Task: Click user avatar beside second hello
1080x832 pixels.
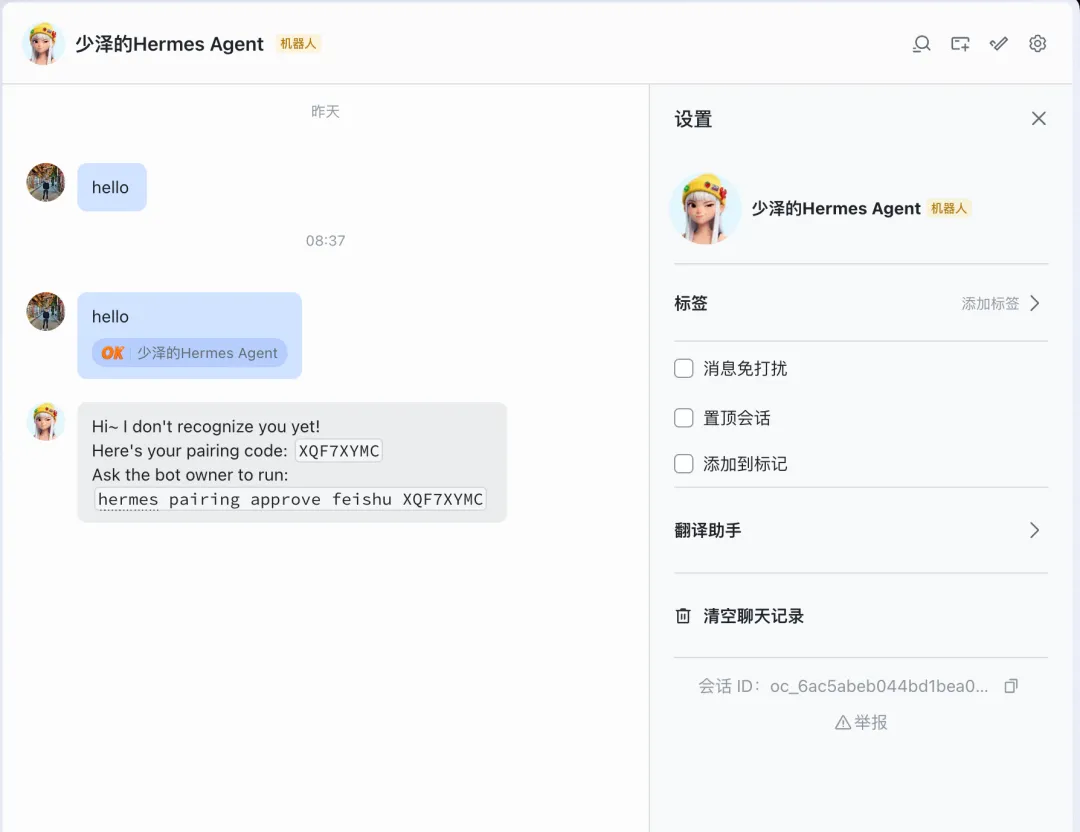Action: [45, 311]
